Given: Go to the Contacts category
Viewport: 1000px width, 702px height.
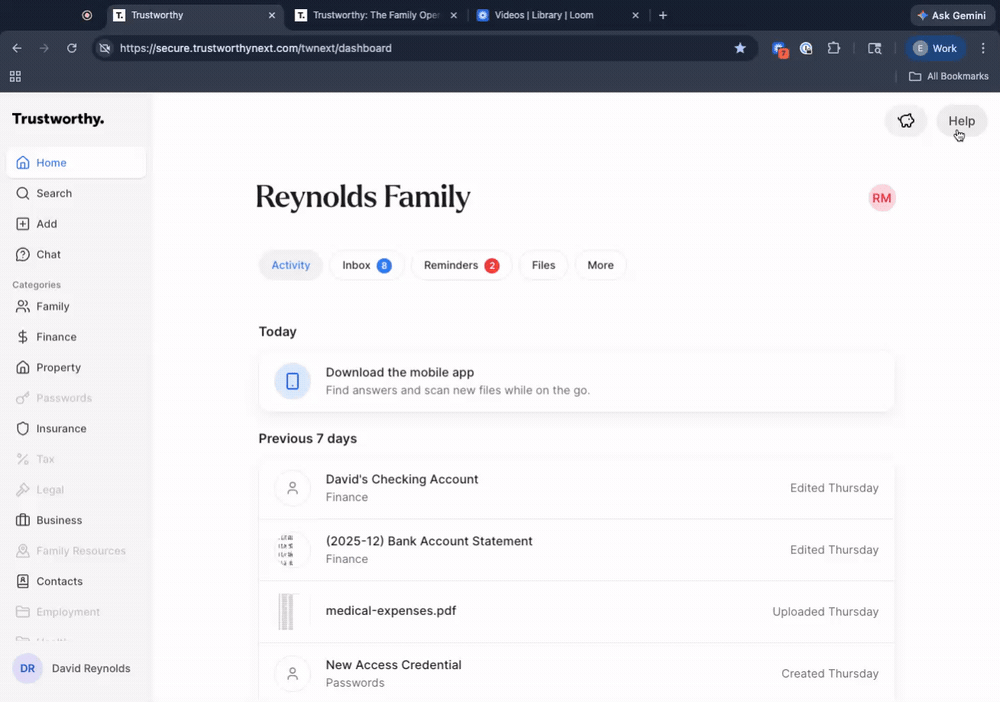Looking at the screenshot, I should pyautogui.click(x=59, y=581).
